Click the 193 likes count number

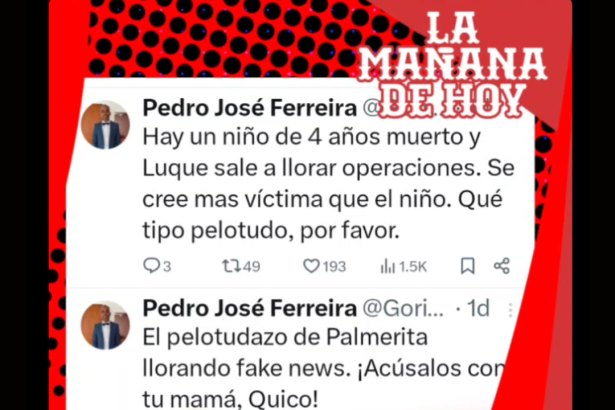[x=335, y=267]
